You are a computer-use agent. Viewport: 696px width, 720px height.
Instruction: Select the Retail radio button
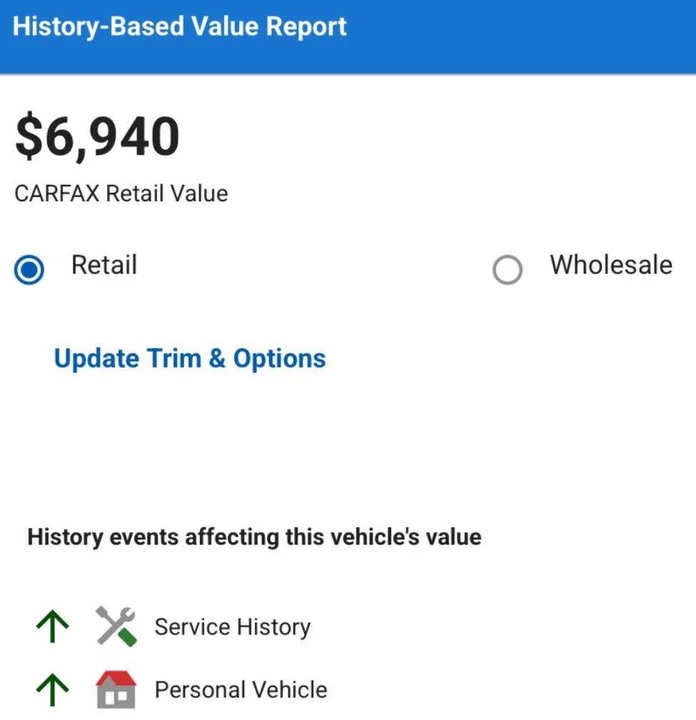coord(29,270)
